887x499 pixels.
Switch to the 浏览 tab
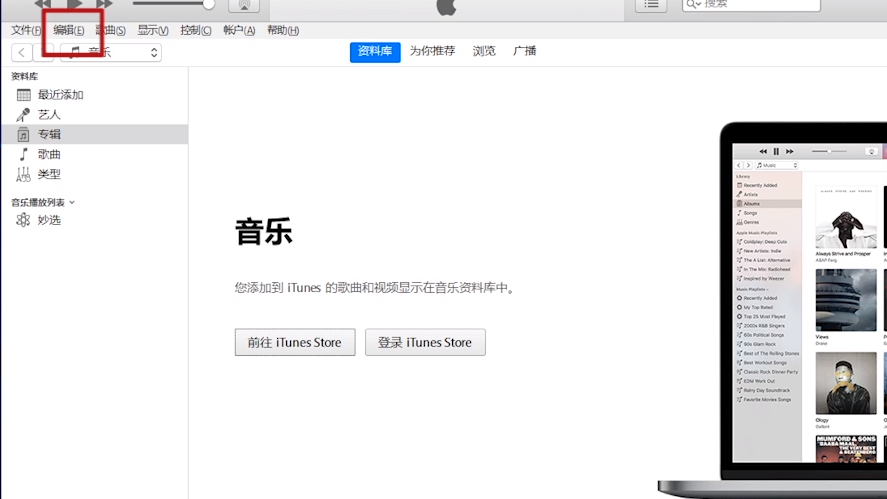click(484, 51)
